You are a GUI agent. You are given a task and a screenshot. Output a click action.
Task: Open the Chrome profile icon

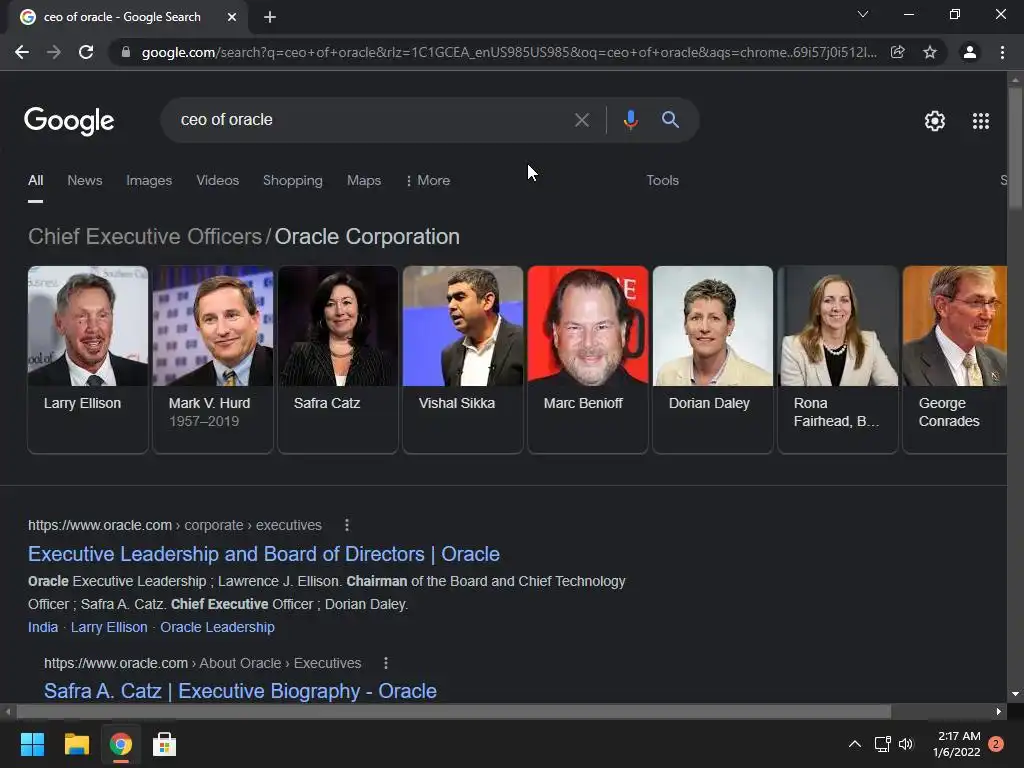coord(970,52)
